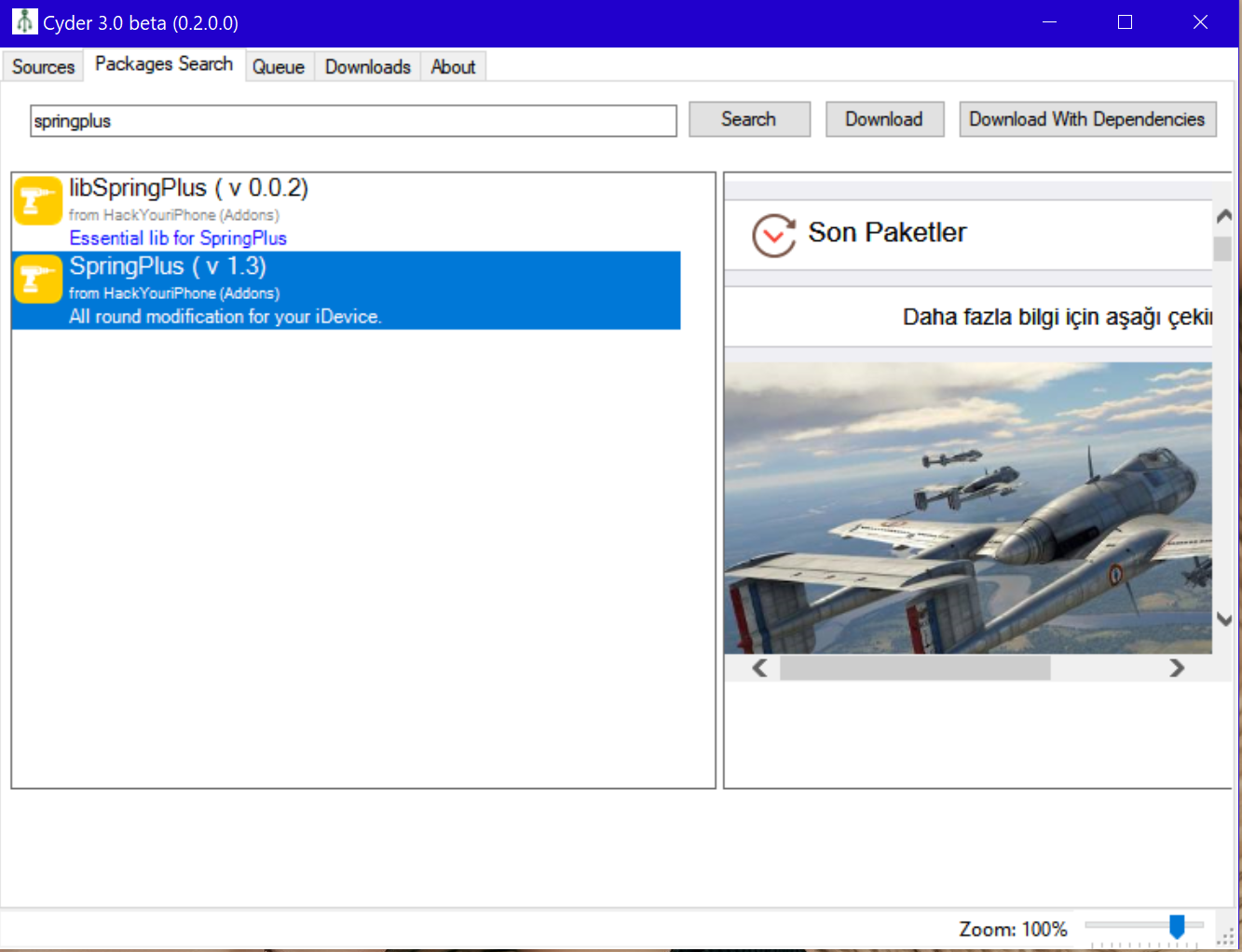
Task: Click 'from HackYouriPhone (Addons)' under libSpringPlus
Action: point(174,215)
